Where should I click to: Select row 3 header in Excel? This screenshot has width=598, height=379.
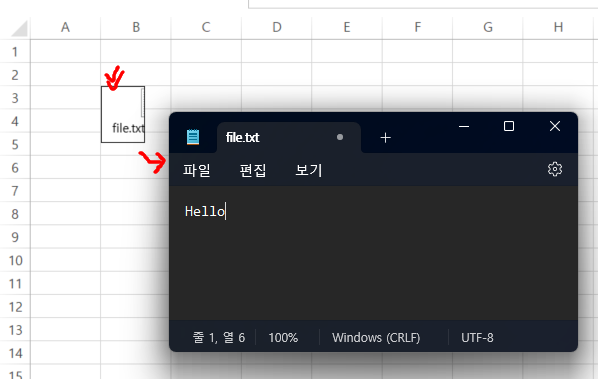(x=15, y=98)
